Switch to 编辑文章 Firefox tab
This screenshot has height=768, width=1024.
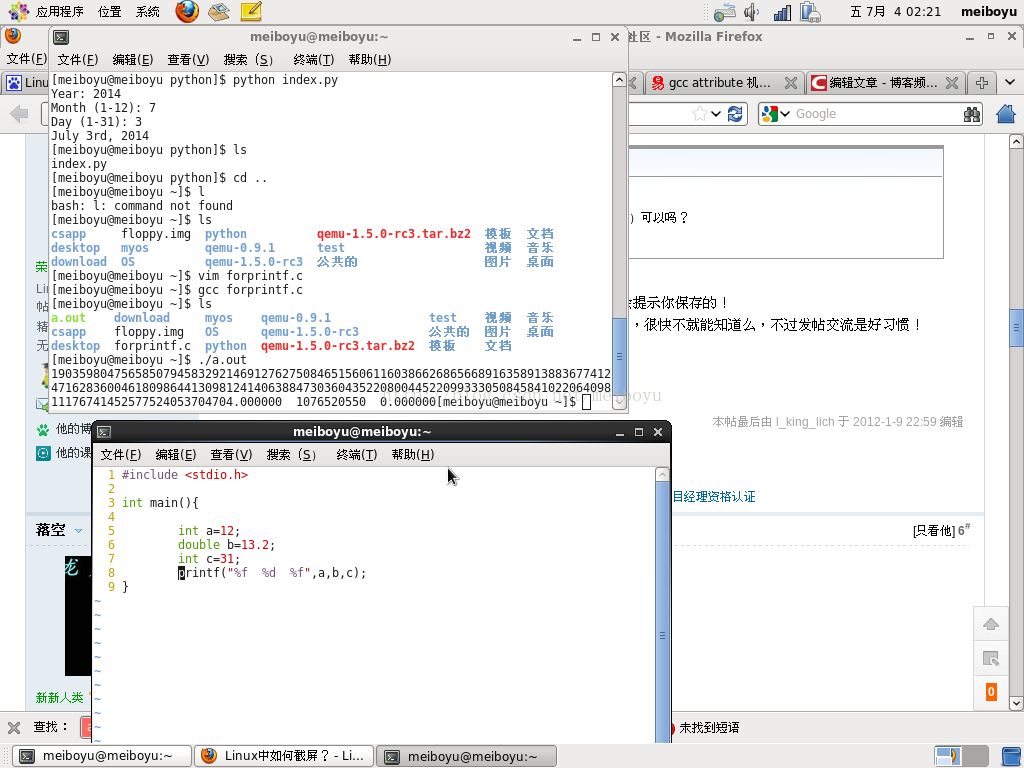(x=883, y=83)
